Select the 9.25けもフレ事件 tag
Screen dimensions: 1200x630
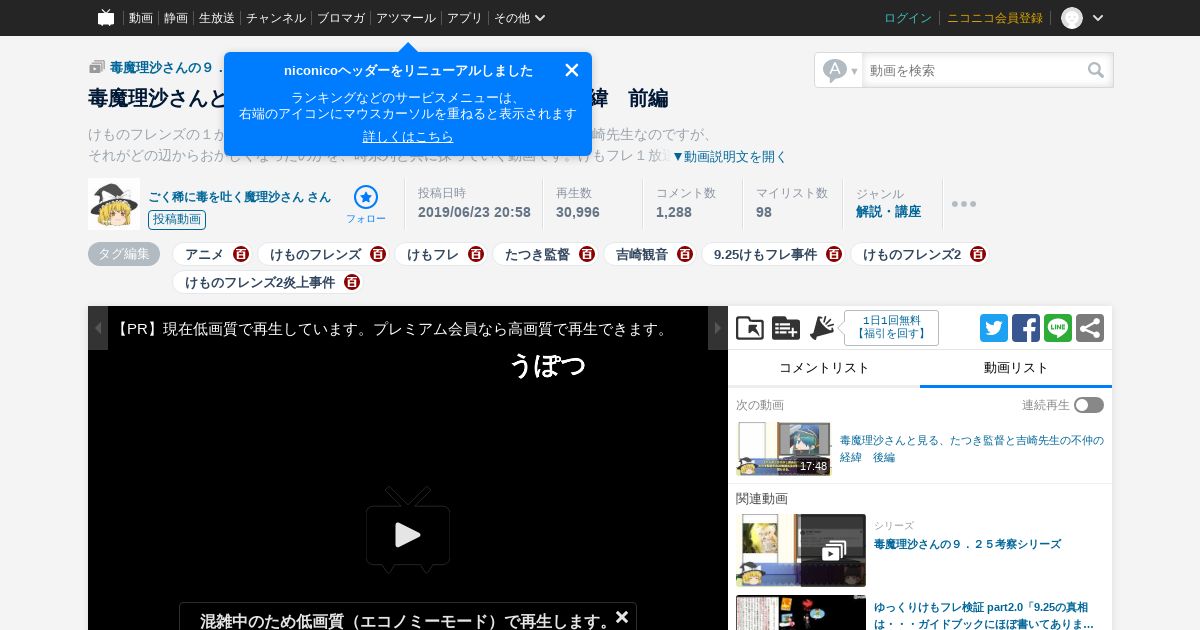coord(765,255)
